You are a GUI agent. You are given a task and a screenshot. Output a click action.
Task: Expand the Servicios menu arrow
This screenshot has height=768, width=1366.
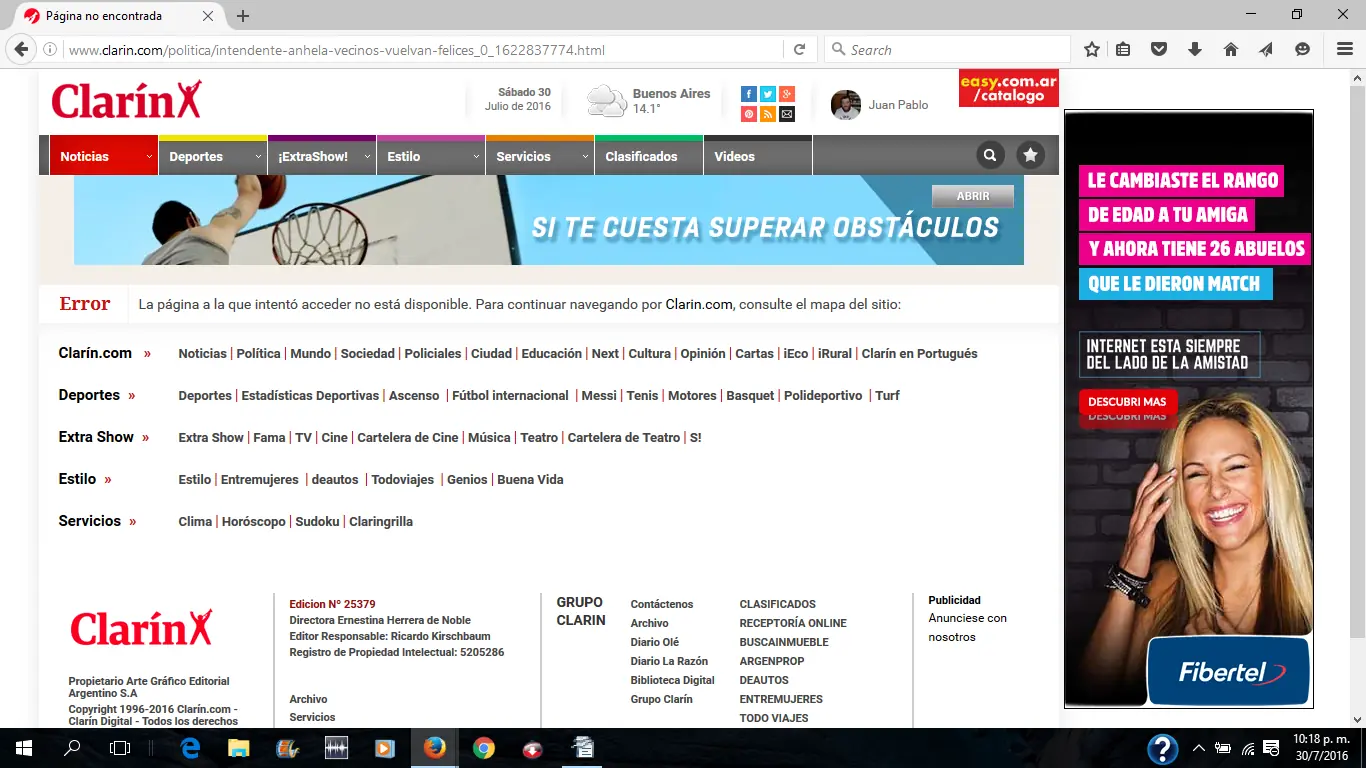click(x=585, y=157)
